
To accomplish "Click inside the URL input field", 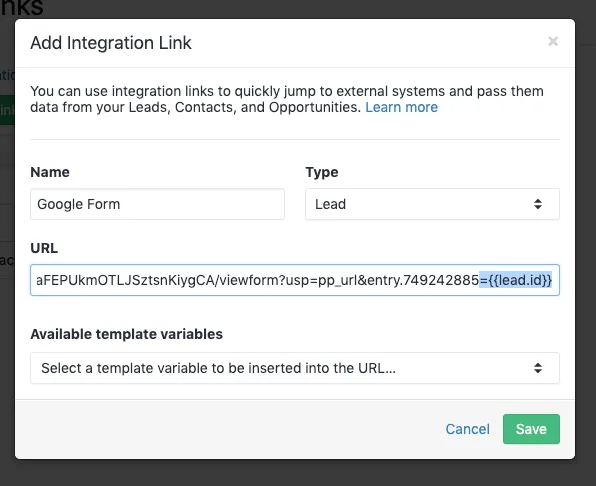I will point(295,280).
